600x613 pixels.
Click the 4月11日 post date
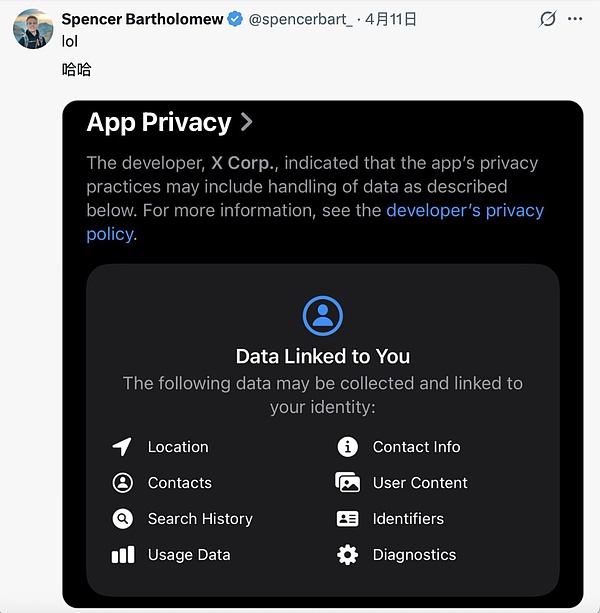point(390,19)
